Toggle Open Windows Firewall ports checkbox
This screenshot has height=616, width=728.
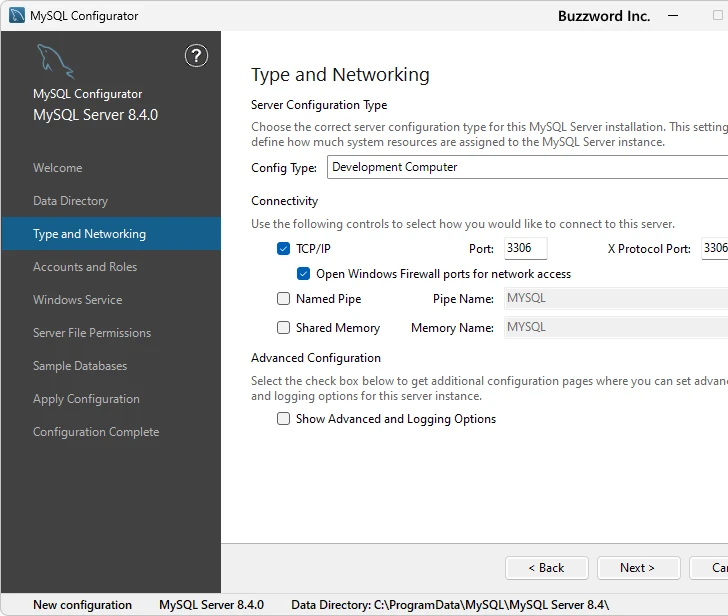[303, 274]
